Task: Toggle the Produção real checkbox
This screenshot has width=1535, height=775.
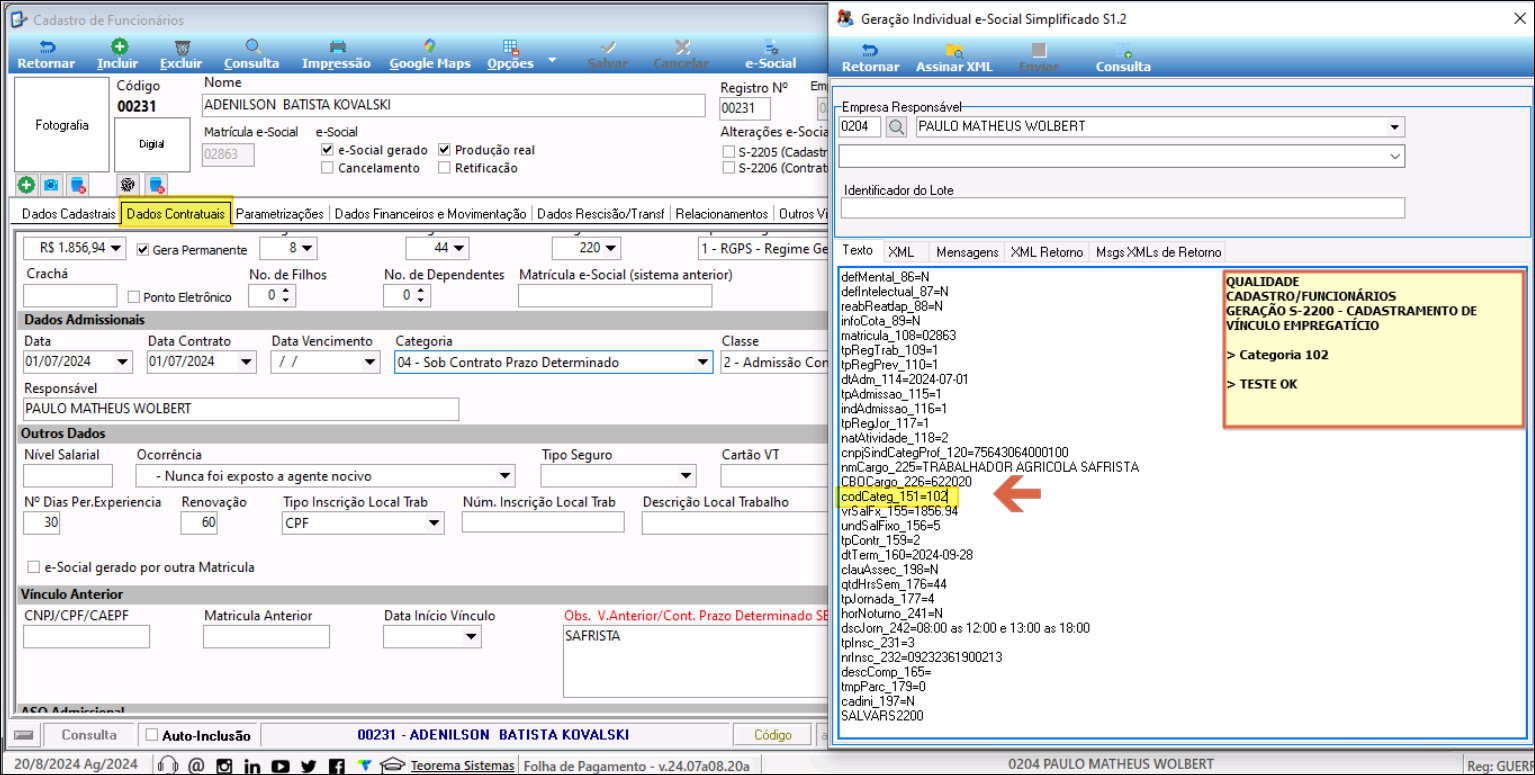Action: point(444,150)
